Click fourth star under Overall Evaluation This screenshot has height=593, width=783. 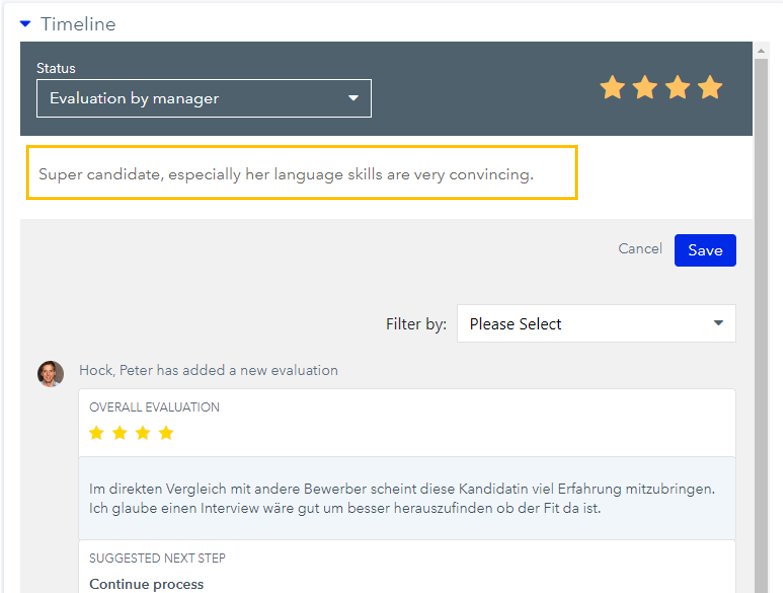click(x=166, y=433)
